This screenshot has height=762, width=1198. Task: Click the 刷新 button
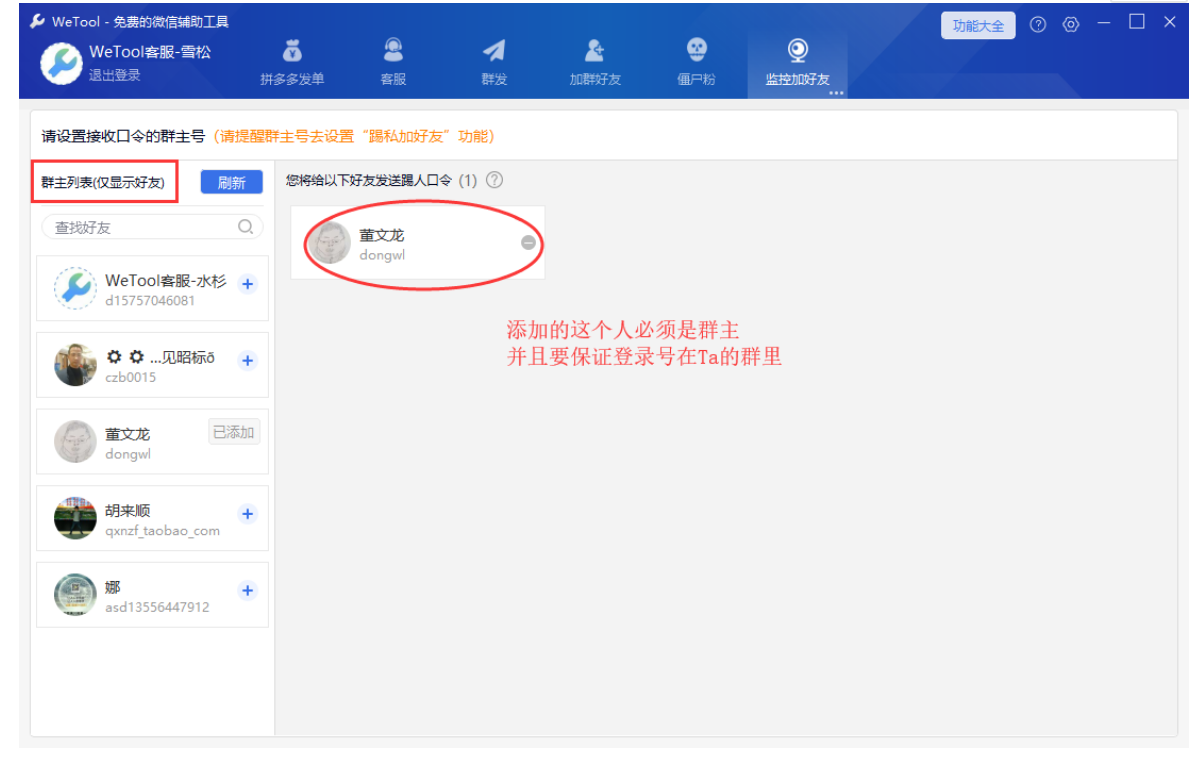(232, 183)
